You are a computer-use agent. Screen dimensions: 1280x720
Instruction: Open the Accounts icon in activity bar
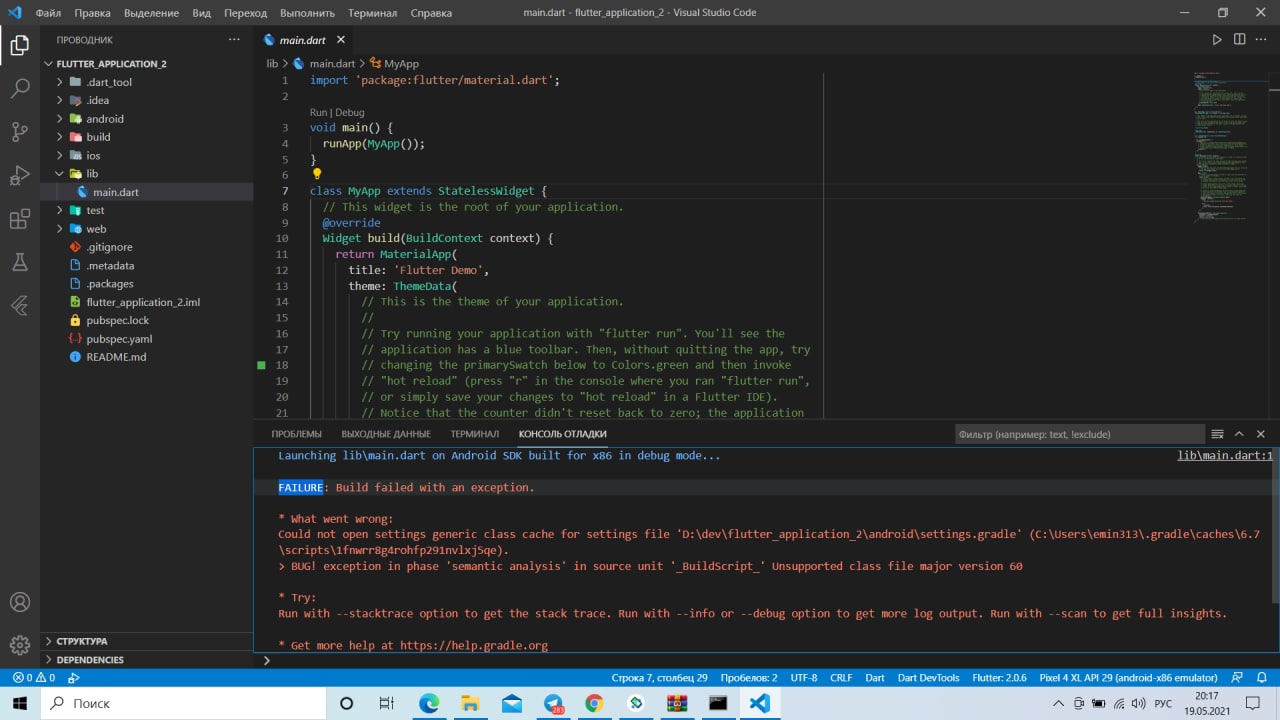pyautogui.click(x=20, y=603)
